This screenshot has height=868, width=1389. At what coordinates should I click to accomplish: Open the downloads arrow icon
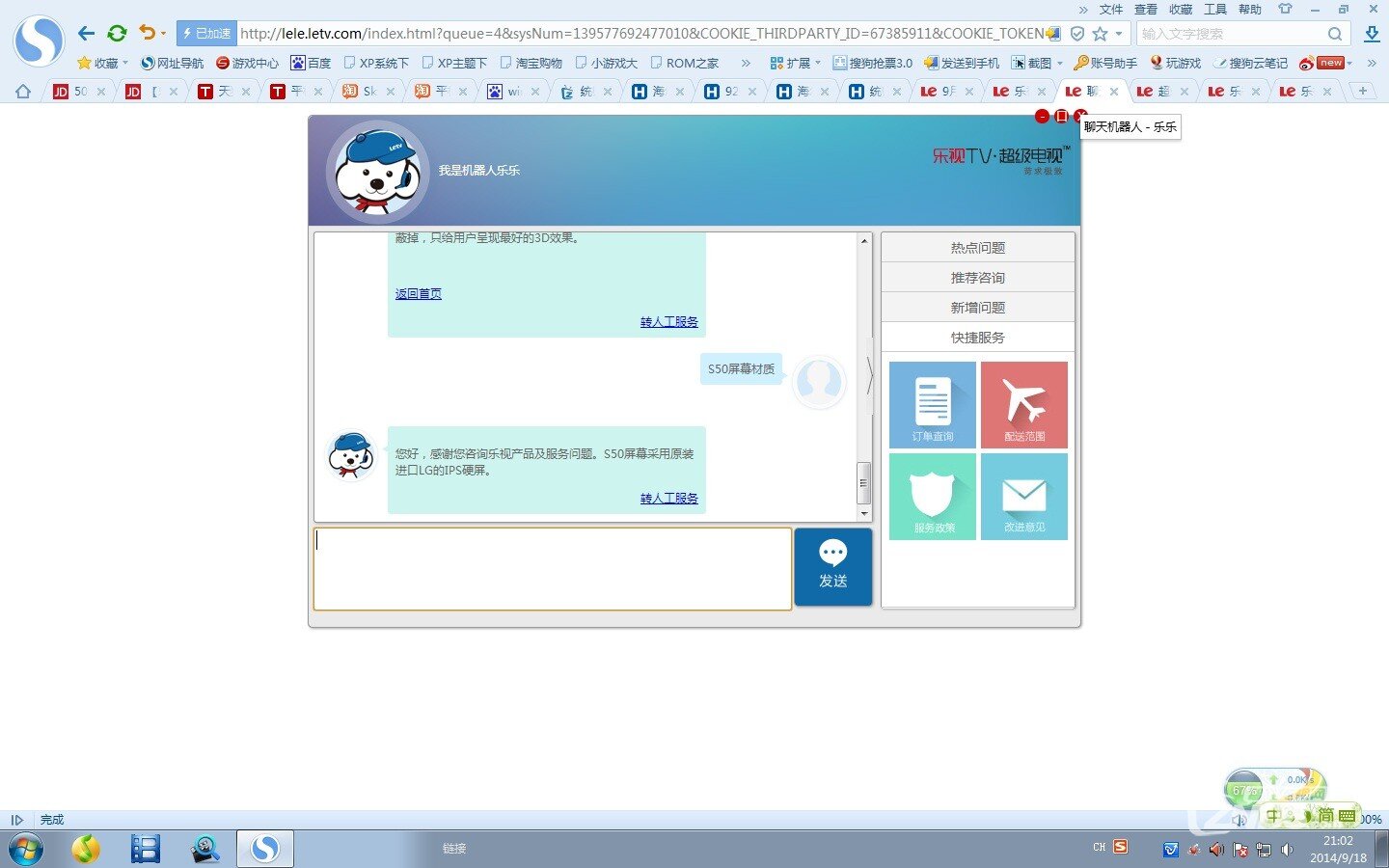1372,33
